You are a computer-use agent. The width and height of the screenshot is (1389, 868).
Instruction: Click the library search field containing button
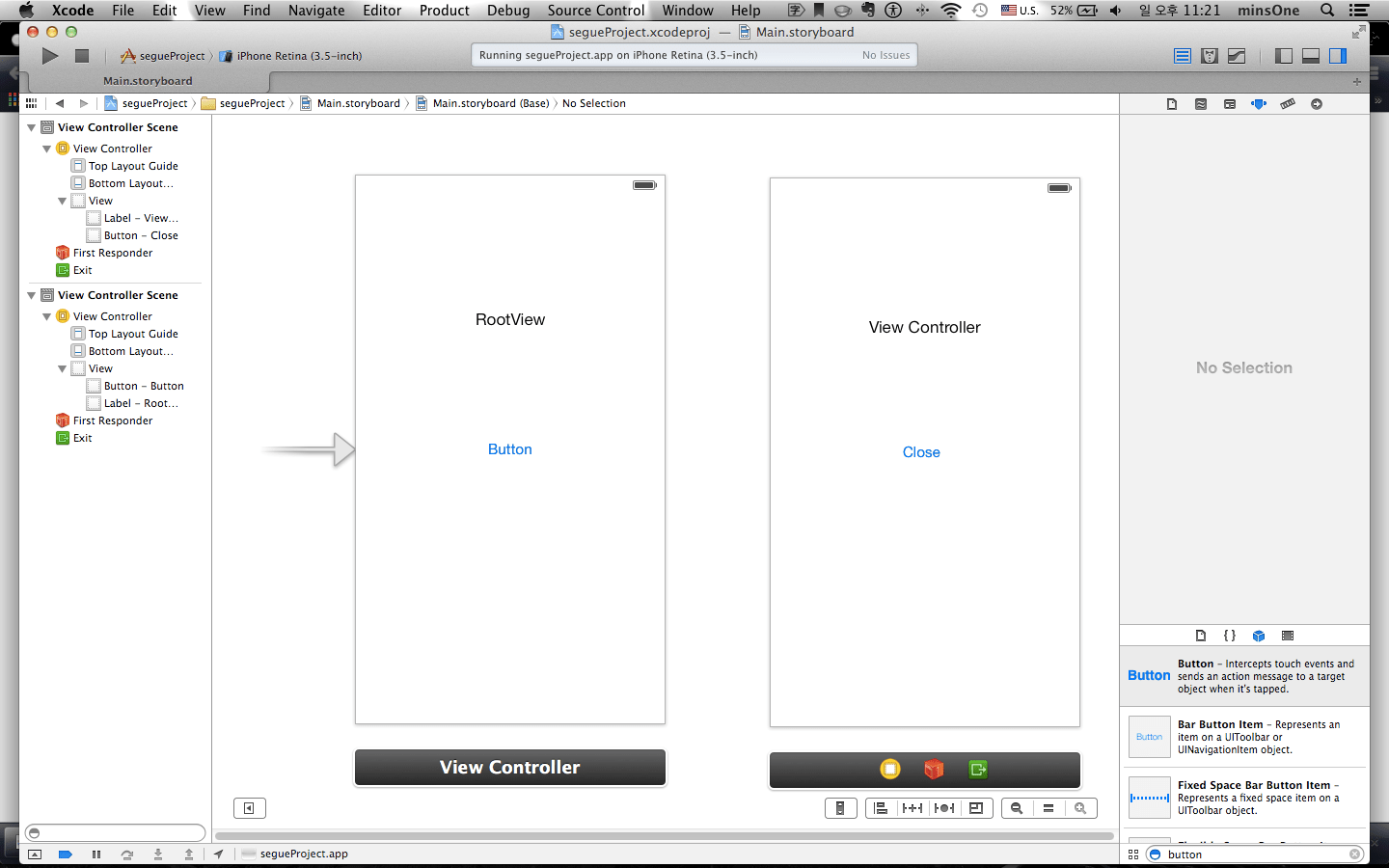1255,854
